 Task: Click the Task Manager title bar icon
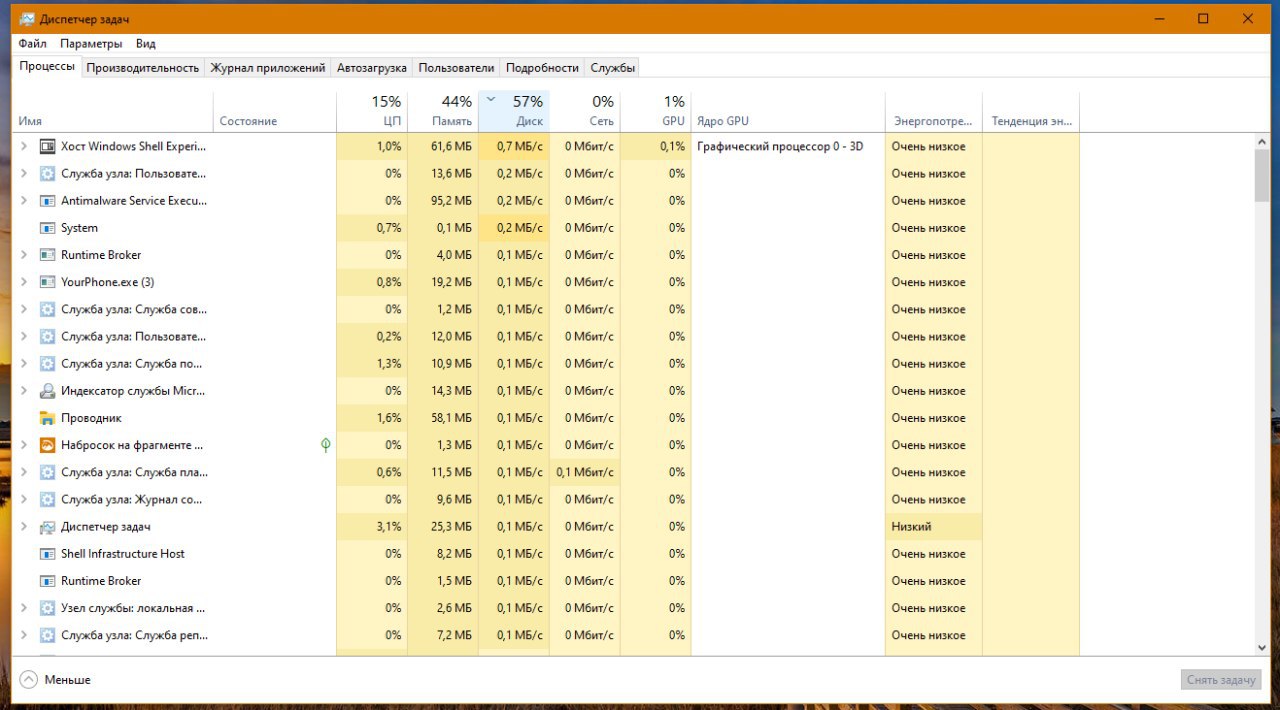[27, 19]
